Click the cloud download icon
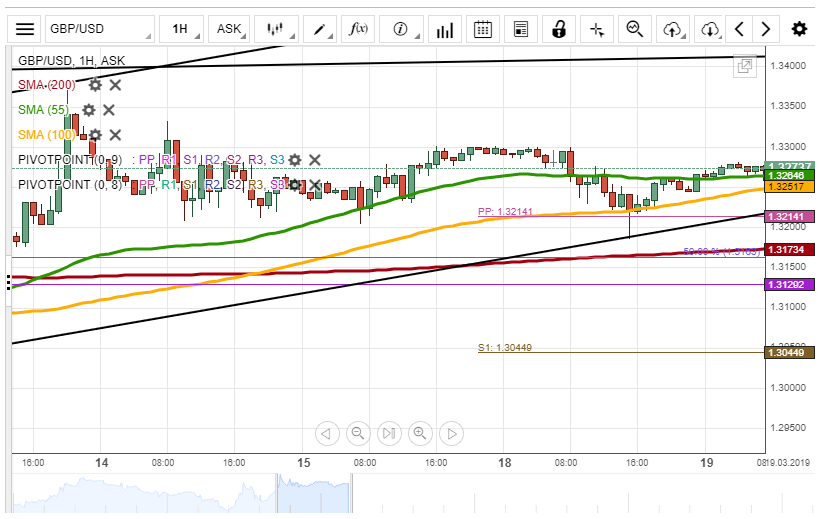Image resolution: width=819 pixels, height=519 pixels. tap(710, 29)
